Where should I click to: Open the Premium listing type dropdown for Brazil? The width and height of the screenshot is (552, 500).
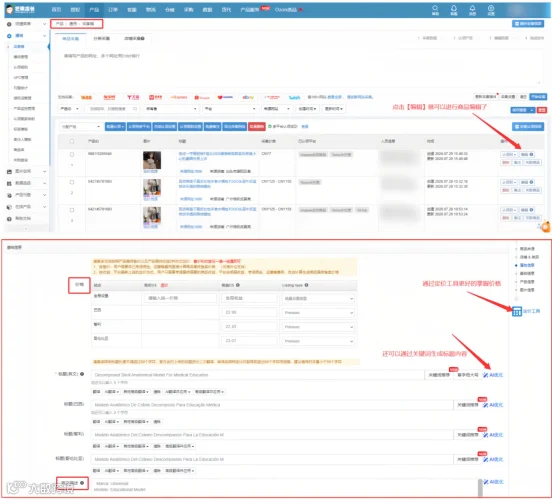pos(319,313)
